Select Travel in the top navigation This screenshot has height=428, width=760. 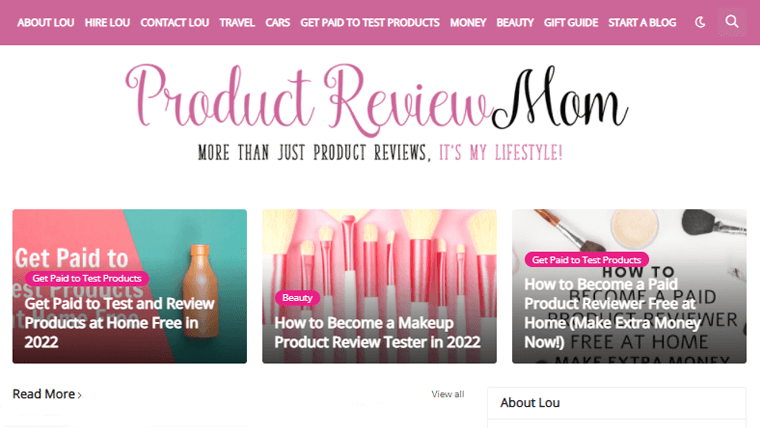coord(237,21)
